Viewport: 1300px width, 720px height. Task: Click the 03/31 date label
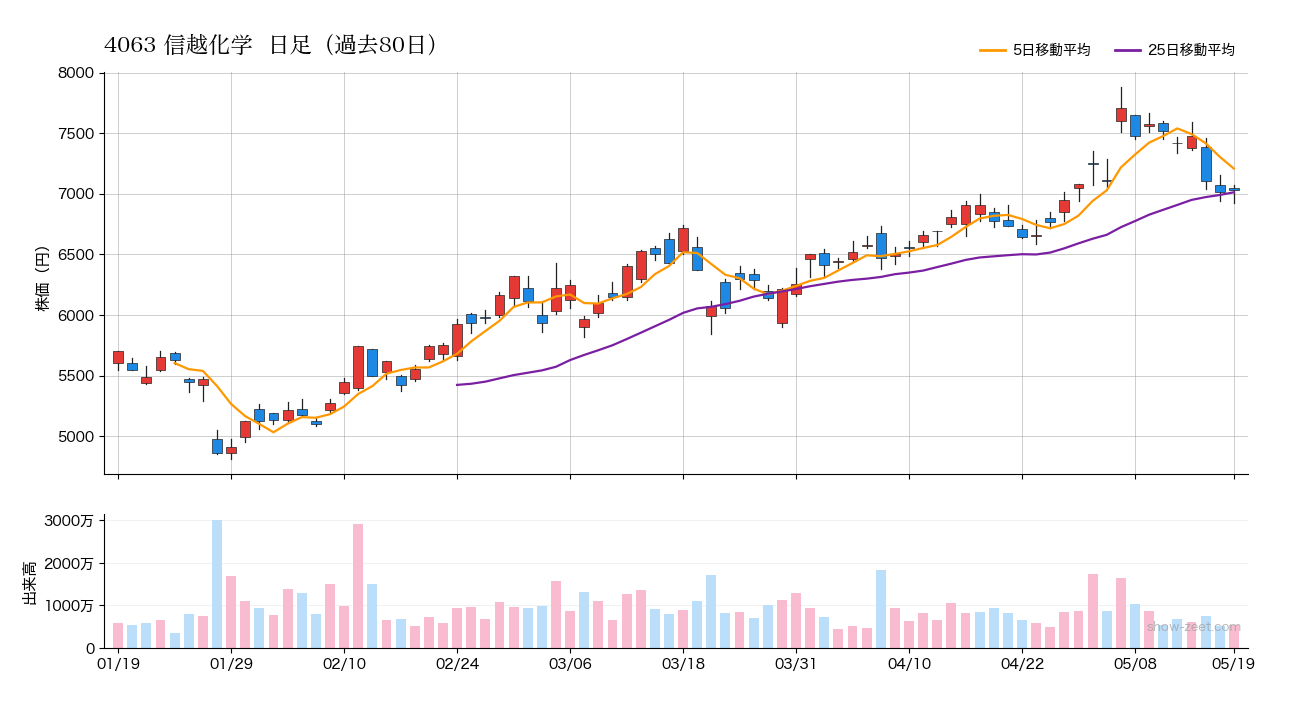click(796, 662)
